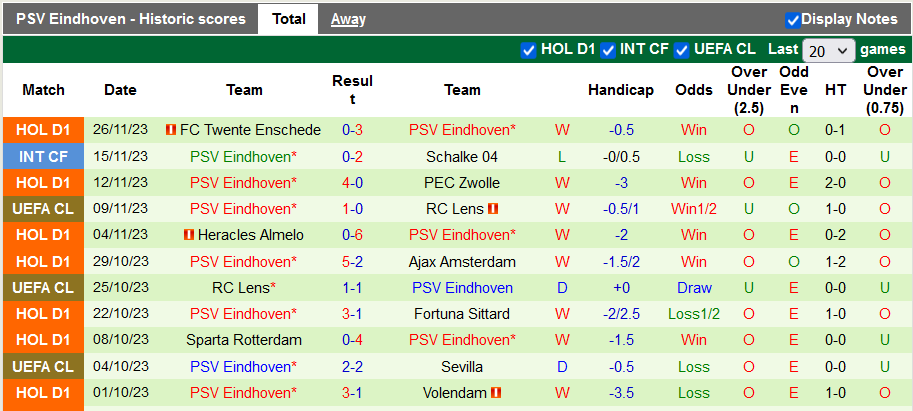The image size is (913, 411).
Task: Click the Sparta Rotterdam team name
Action: point(244,340)
